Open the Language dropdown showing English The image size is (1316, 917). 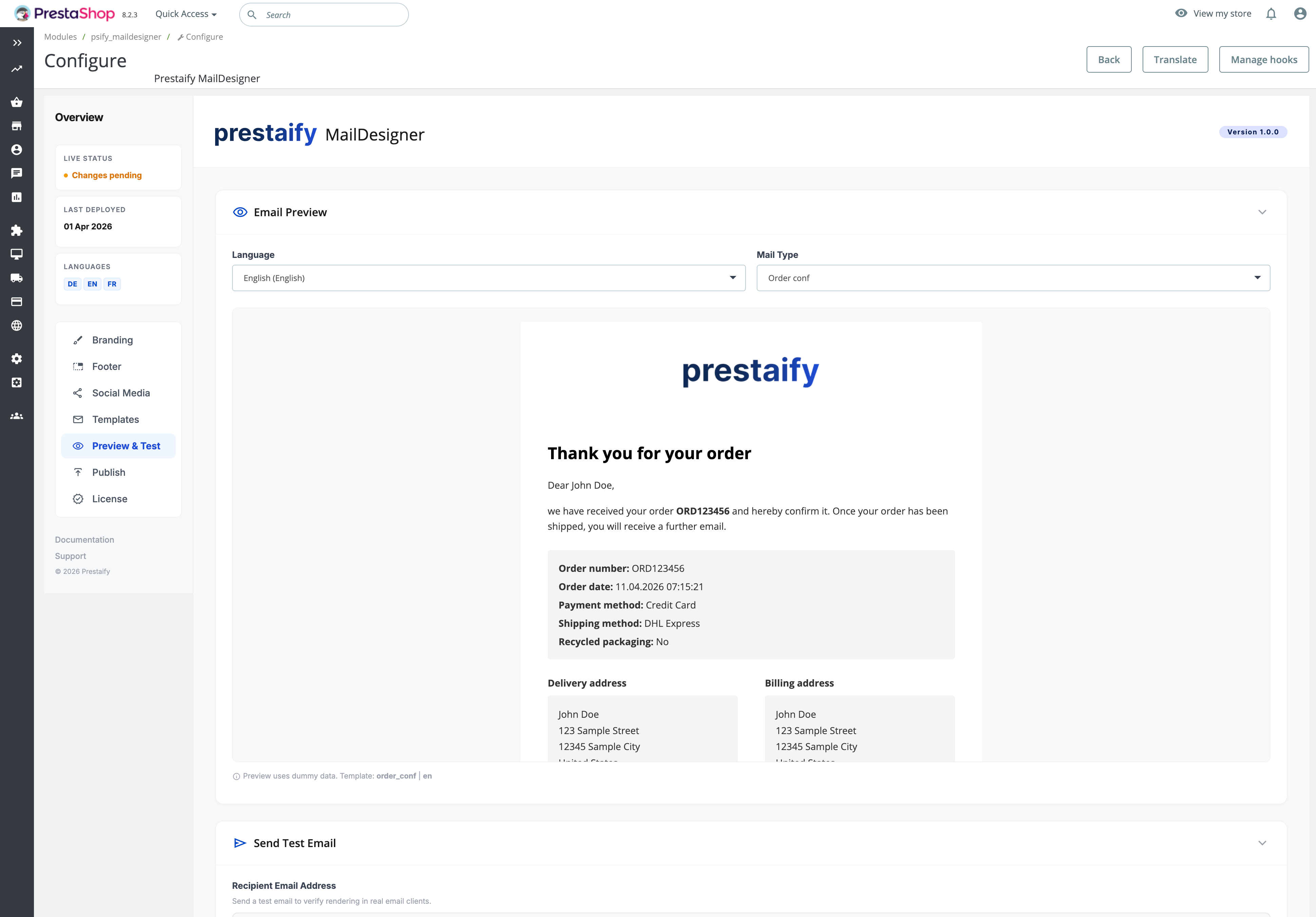(x=488, y=278)
